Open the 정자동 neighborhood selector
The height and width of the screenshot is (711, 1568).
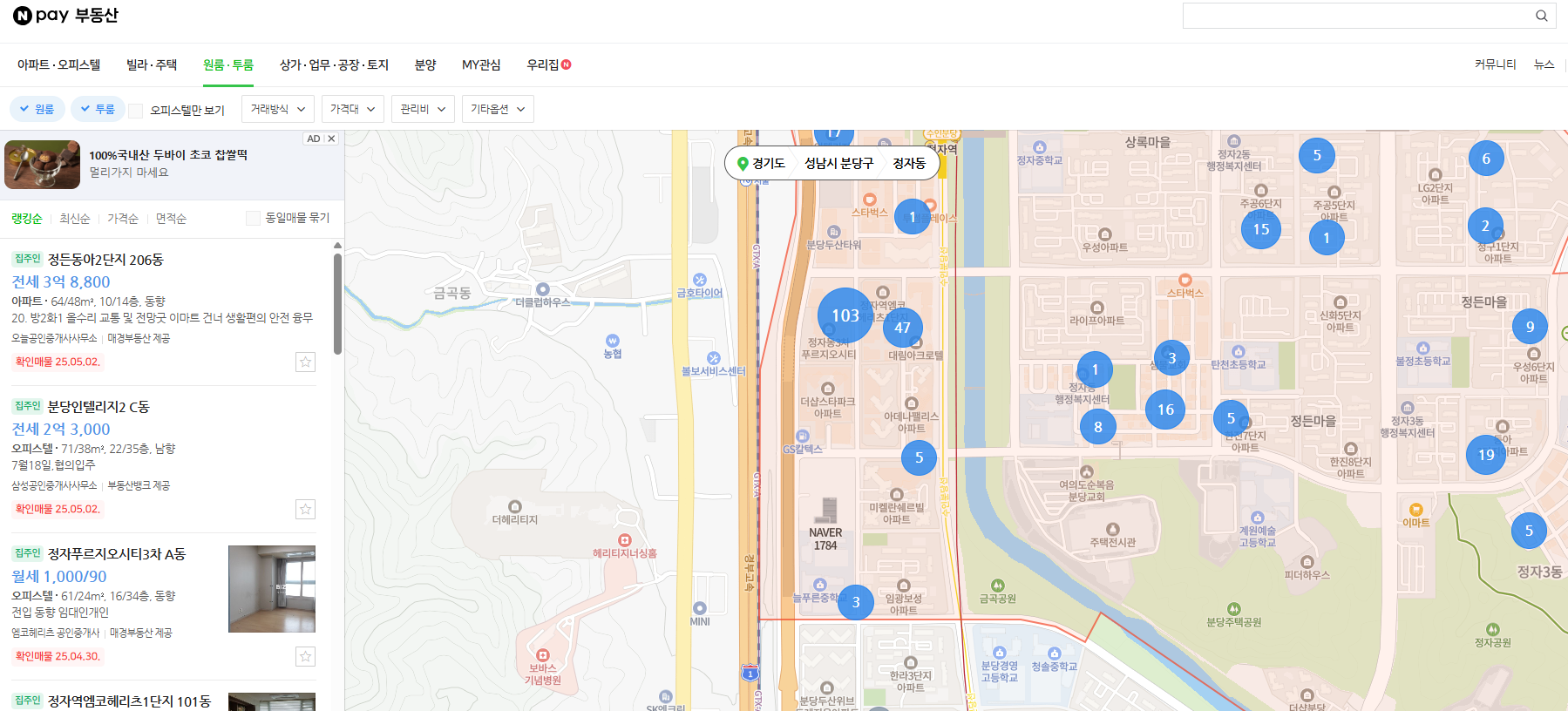coord(909,163)
